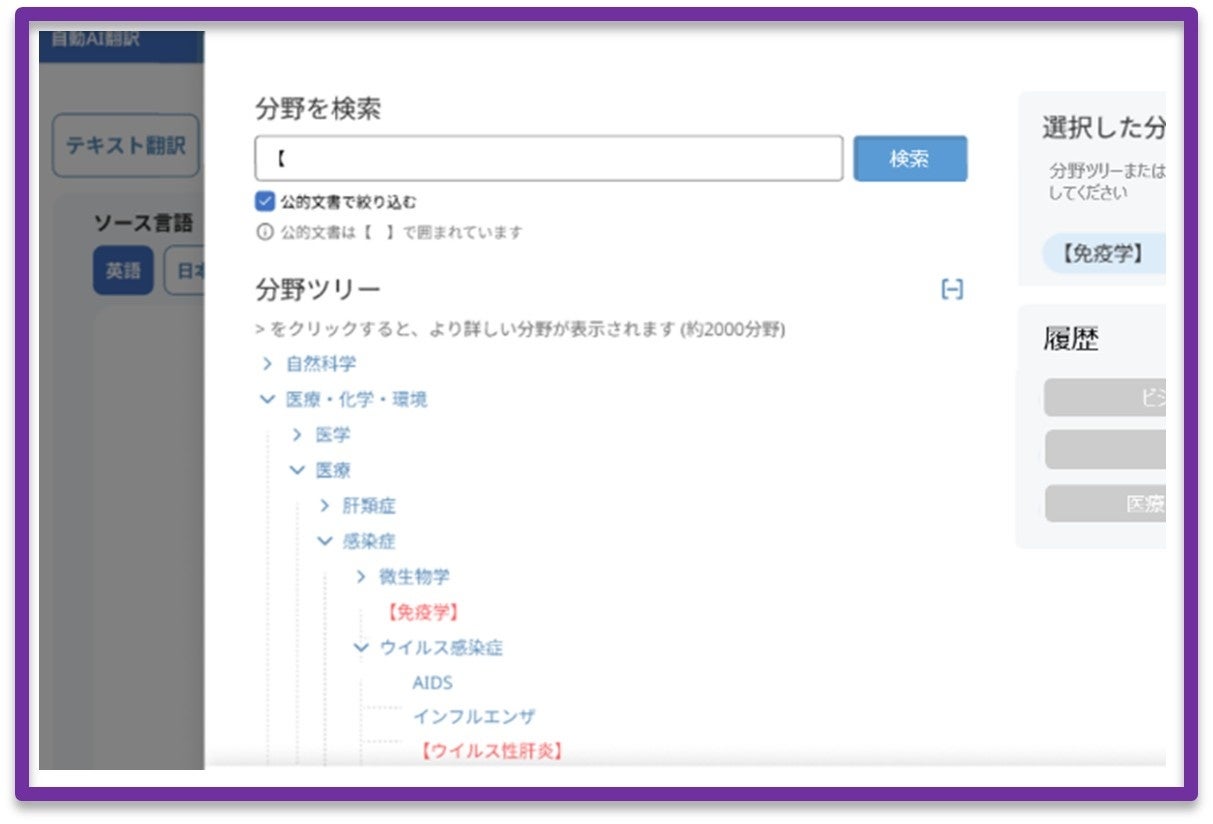Collapse the 医療・化学・環境 tree node
The height and width of the screenshot is (824, 1213).
(x=267, y=399)
